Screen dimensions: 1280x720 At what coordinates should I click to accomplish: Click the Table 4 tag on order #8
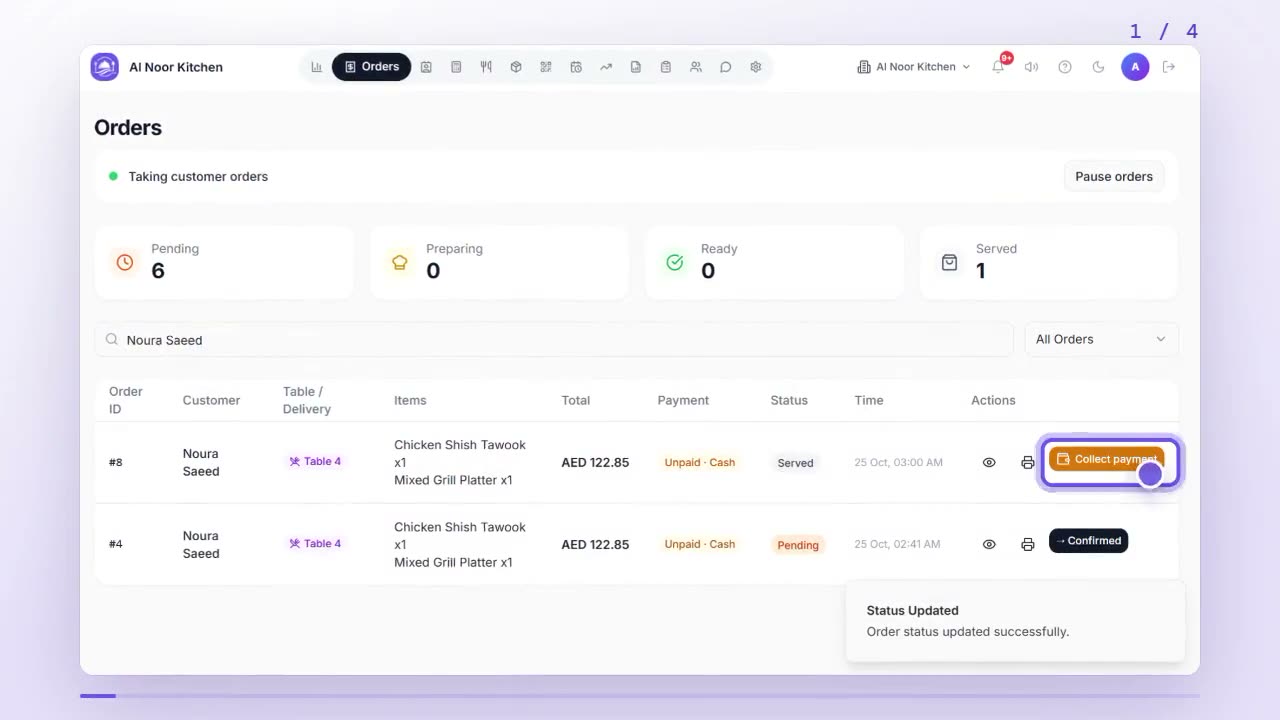[x=315, y=462]
